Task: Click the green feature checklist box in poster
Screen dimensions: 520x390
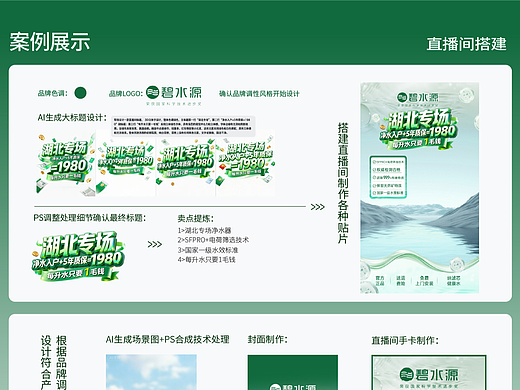Action: [388, 177]
